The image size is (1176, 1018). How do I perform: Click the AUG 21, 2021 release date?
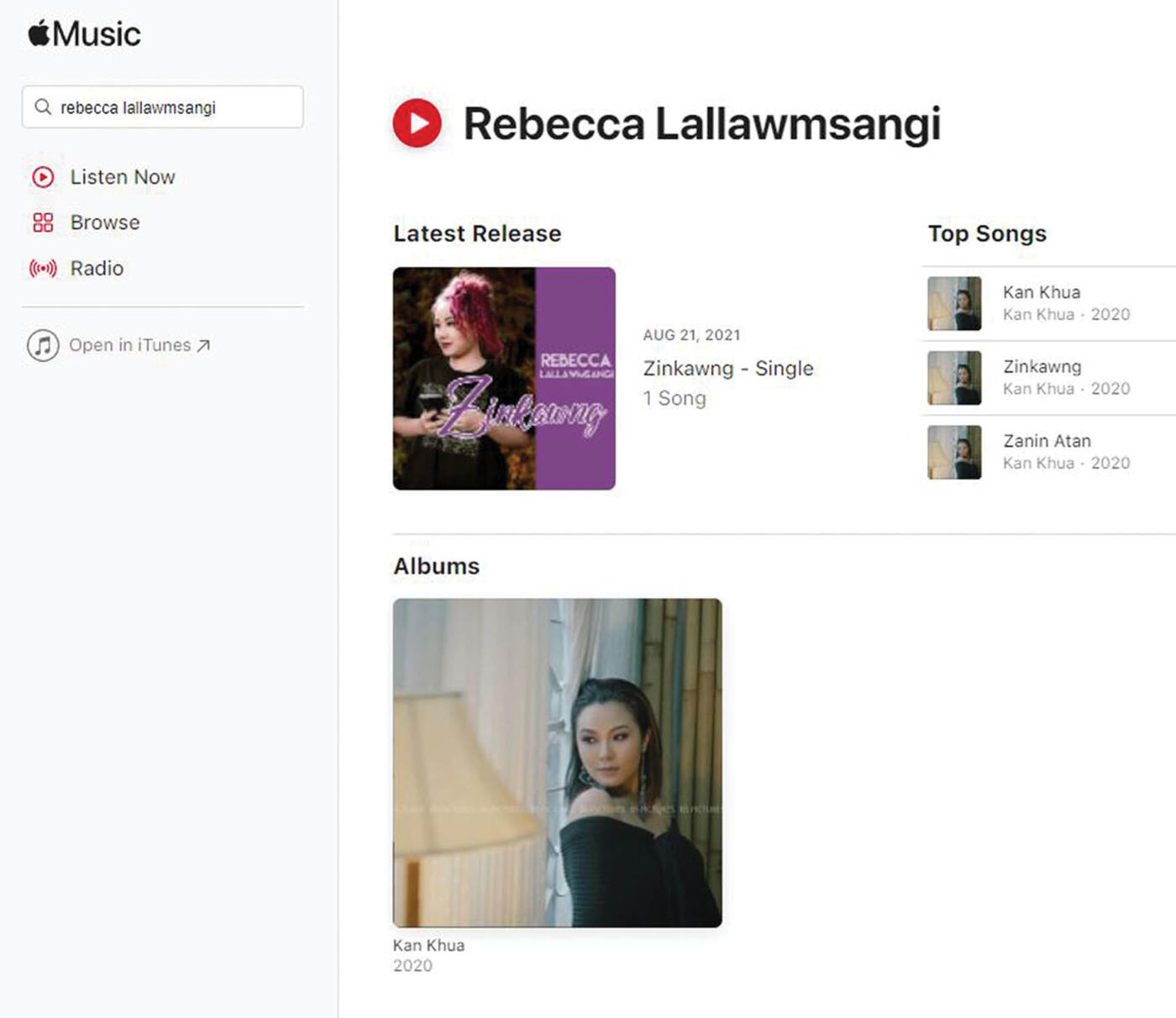(x=692, y=335)
